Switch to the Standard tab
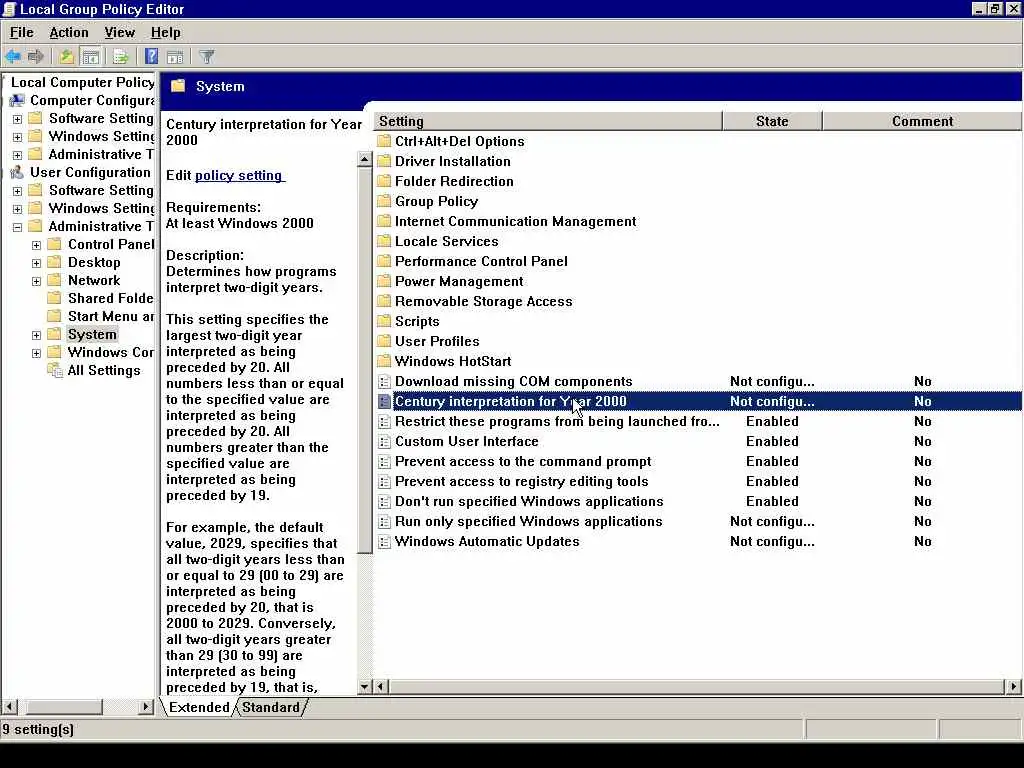1024x768 pixels. click(270, 707)
